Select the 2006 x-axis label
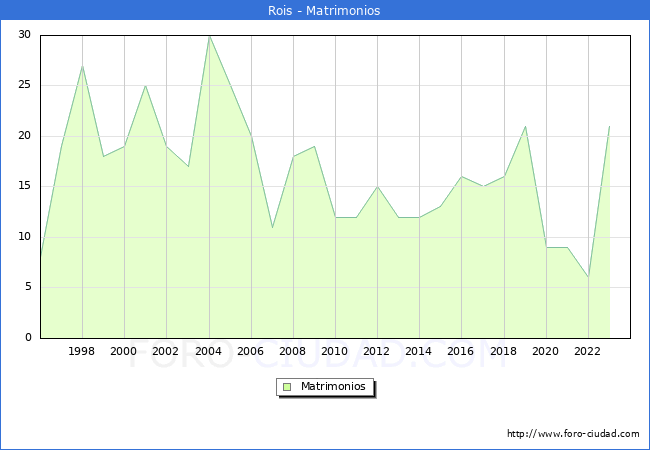 (x=250, y=351)
